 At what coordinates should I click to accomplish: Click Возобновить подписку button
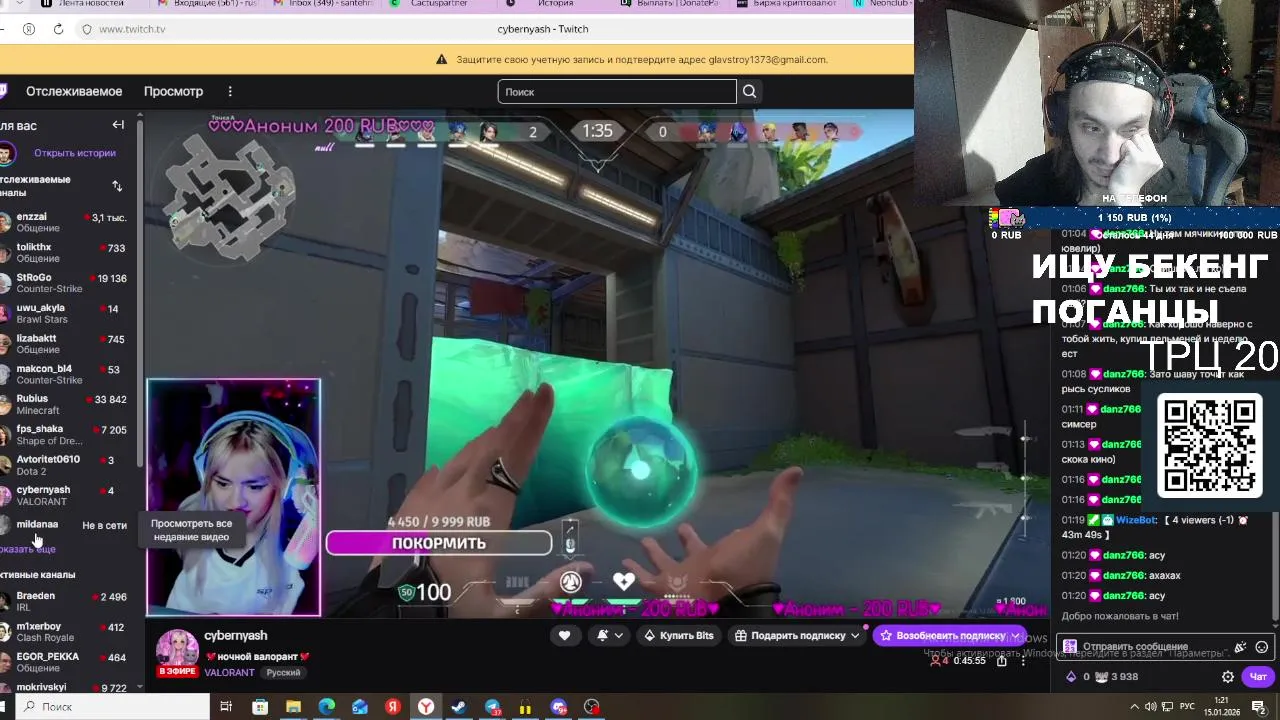click(x=950, y=635)
